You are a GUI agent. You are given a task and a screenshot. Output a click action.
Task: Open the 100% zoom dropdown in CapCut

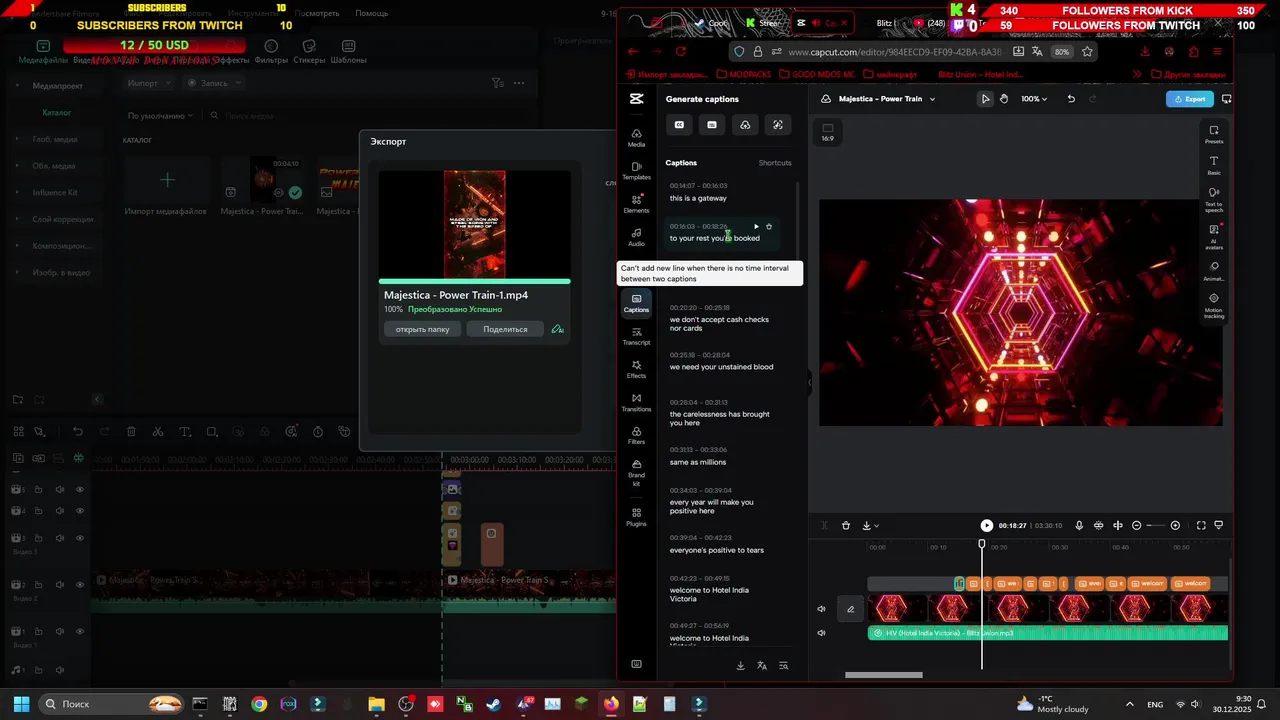(1034, 99)
